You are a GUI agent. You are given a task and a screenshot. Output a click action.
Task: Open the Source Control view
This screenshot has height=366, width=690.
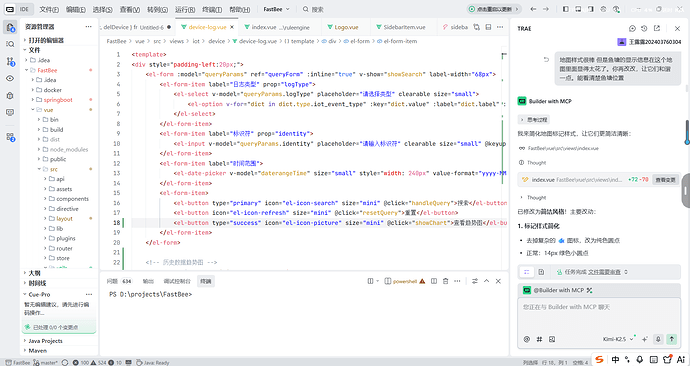[10, 61]
